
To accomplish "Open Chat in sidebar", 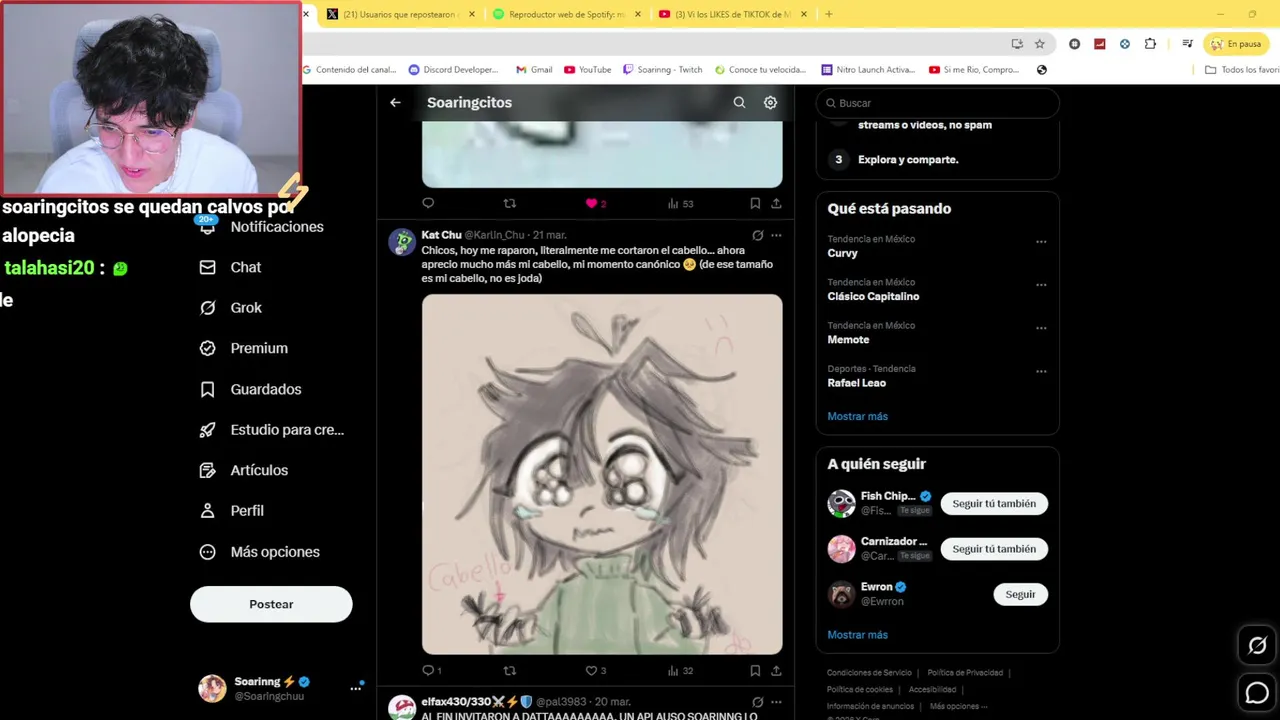I will pyautogui.click(x=231, y=267).
